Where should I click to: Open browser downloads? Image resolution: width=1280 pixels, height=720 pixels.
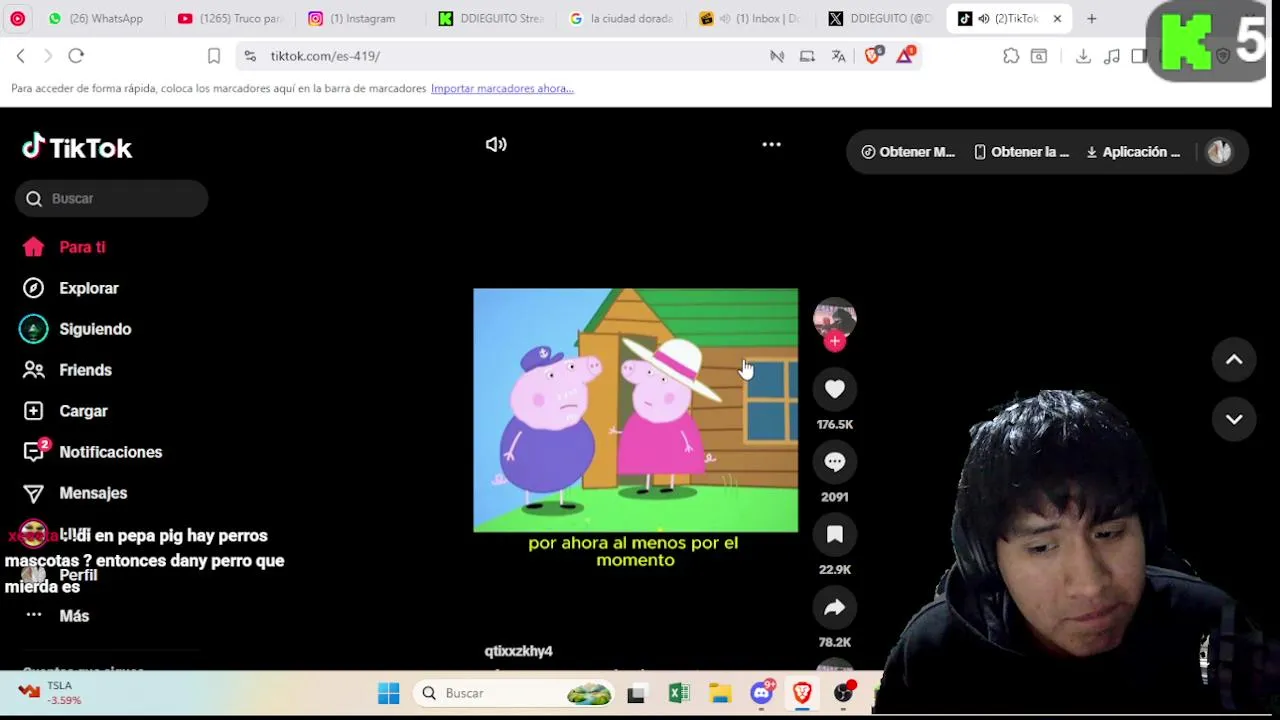[x=1083, y=56]
